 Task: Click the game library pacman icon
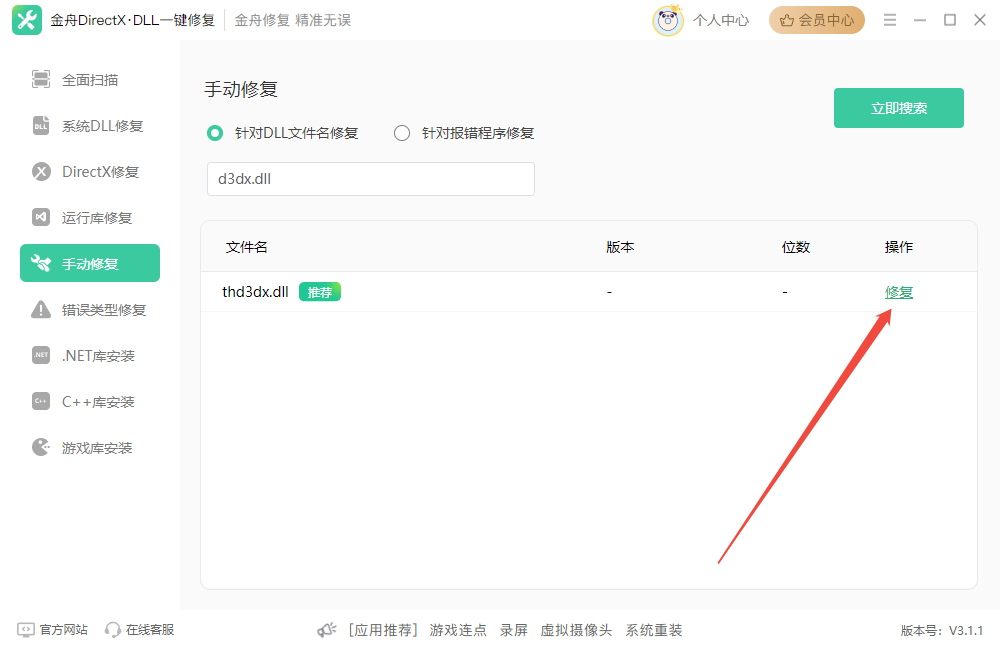coord(41,447)
